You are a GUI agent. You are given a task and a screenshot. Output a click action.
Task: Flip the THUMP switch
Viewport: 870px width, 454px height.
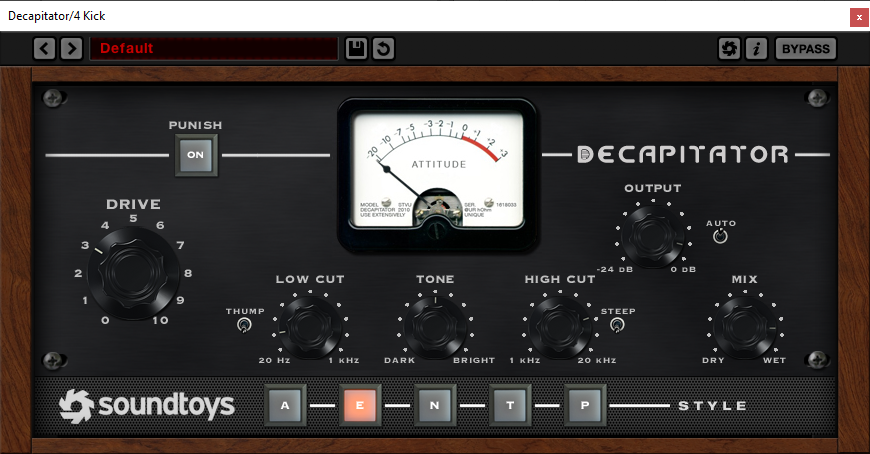tap(244, 325)
